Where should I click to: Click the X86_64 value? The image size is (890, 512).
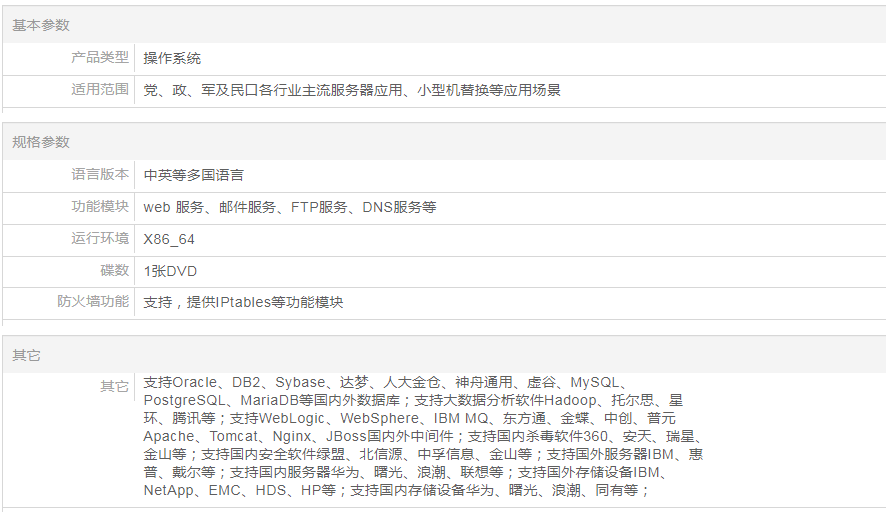tap(169, 239)
